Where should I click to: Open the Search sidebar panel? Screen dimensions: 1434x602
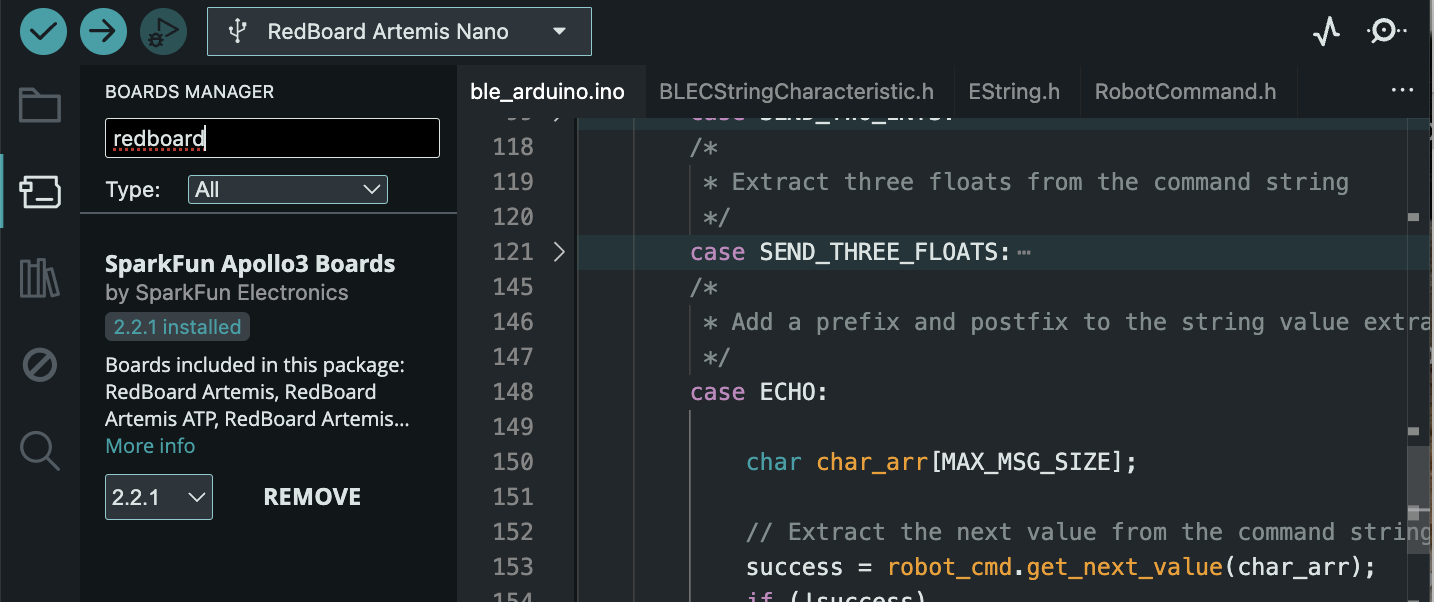(40, 451)
